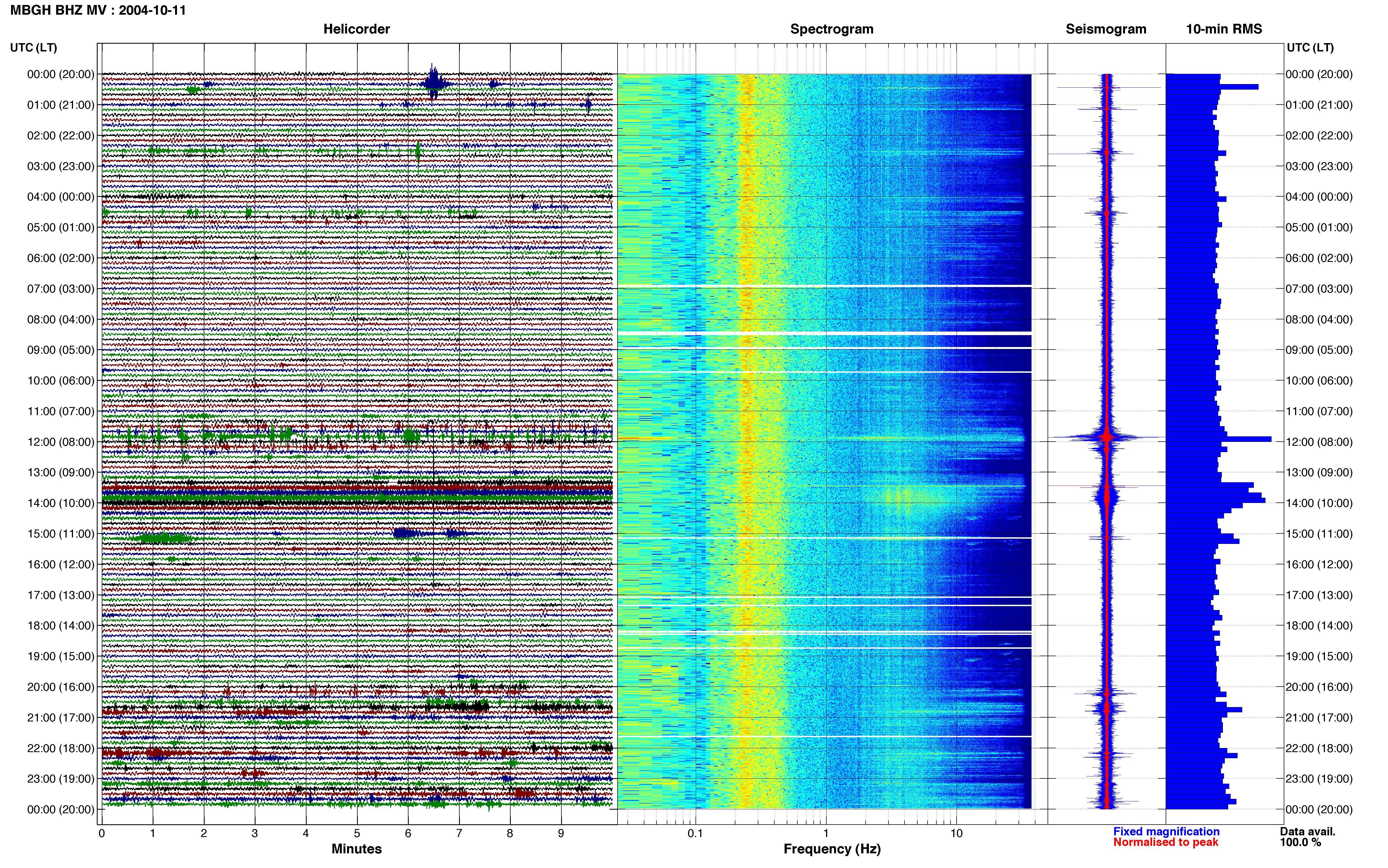Click the left '05:00 (01:00)' time label
The width and height of the screenshot is (1388, 868).
tap(61, 227)
